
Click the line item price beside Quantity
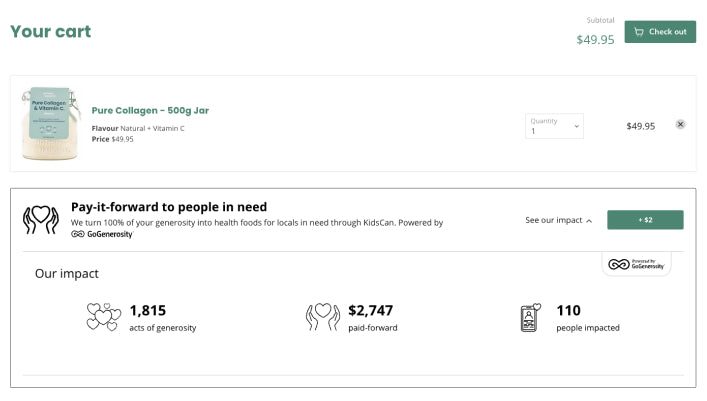[640, 126]
